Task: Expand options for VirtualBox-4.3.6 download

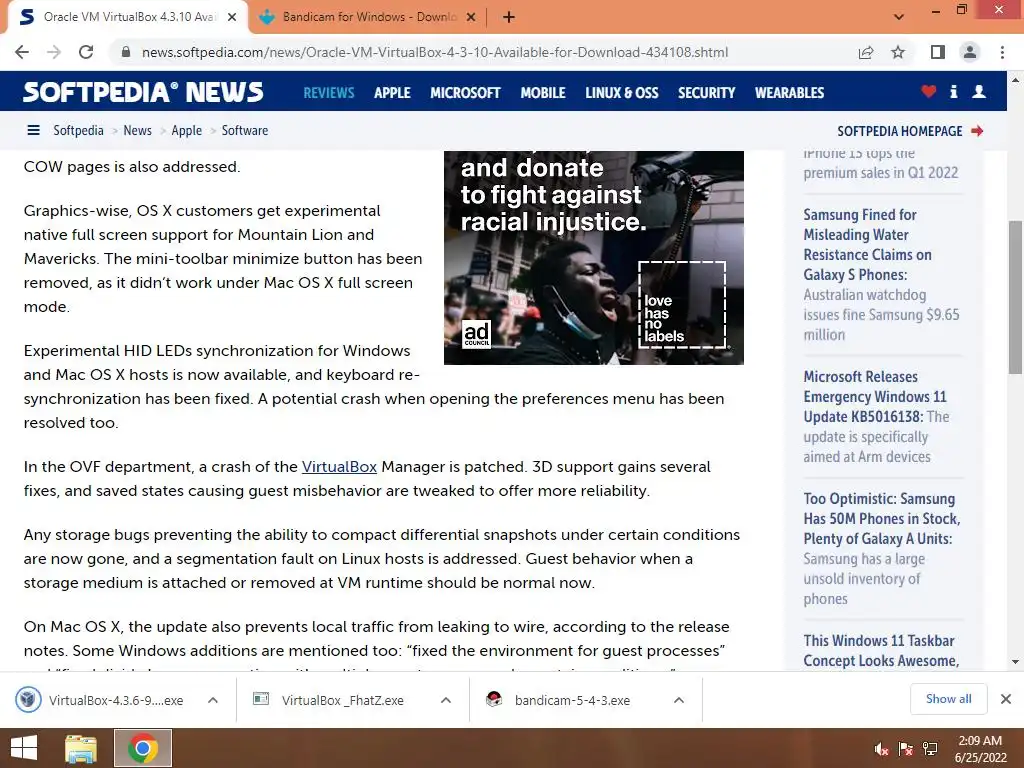Action: tap(213, 700)
